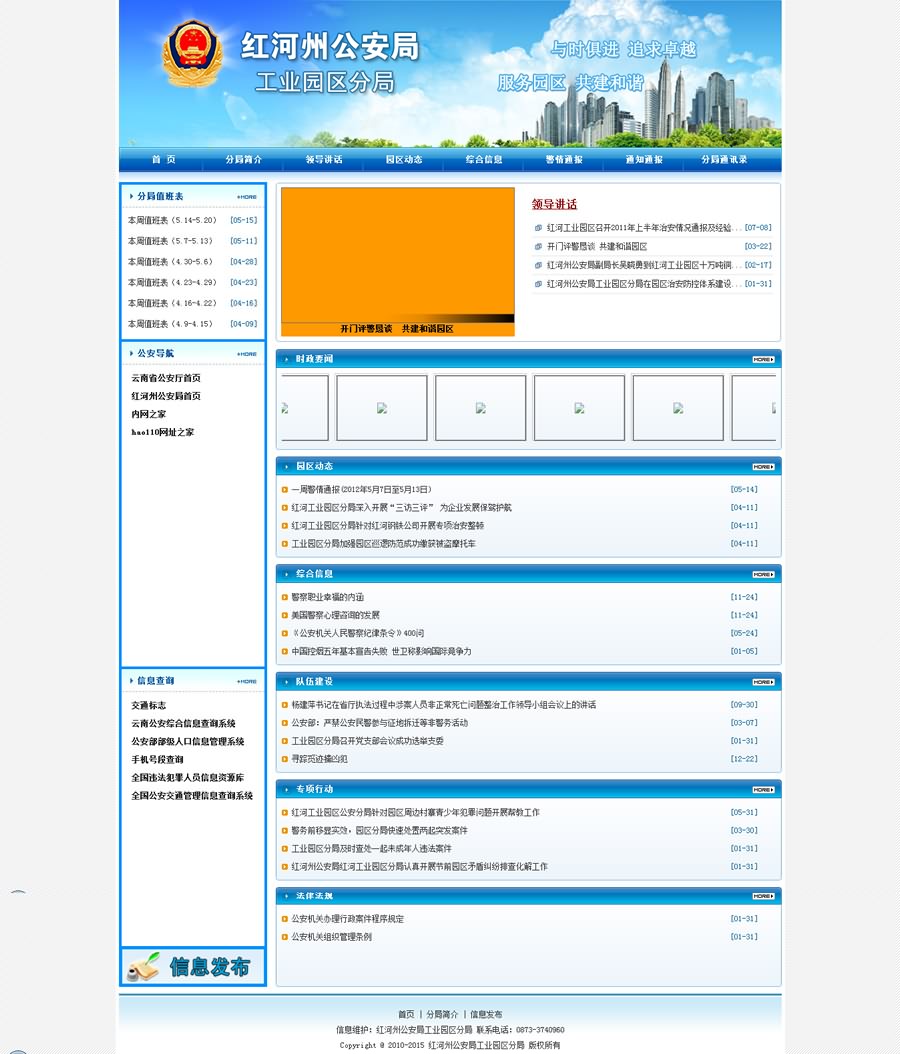Open 一周警情通报(2012年5月7日至5月13日) article
The width and height of the screenshot is (900, 1054).
tap(362, 489)
